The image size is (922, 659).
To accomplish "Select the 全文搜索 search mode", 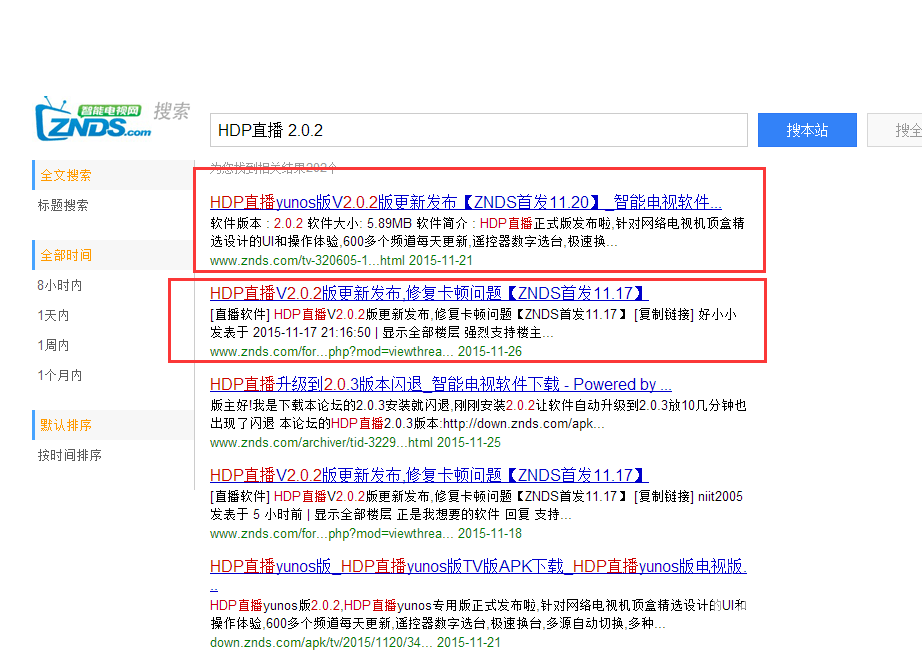I will (66, 175).
